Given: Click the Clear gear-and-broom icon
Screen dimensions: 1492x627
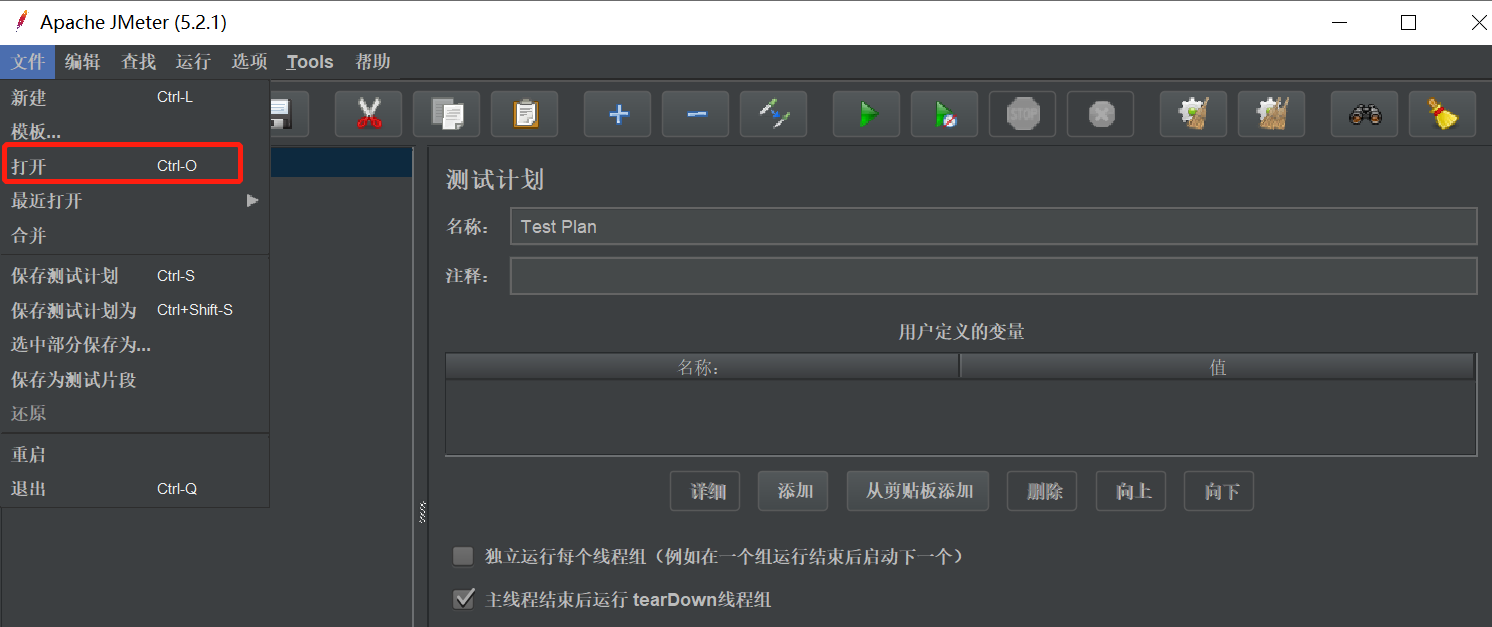Looking at the screenshot, I should tap(1194, 114).
